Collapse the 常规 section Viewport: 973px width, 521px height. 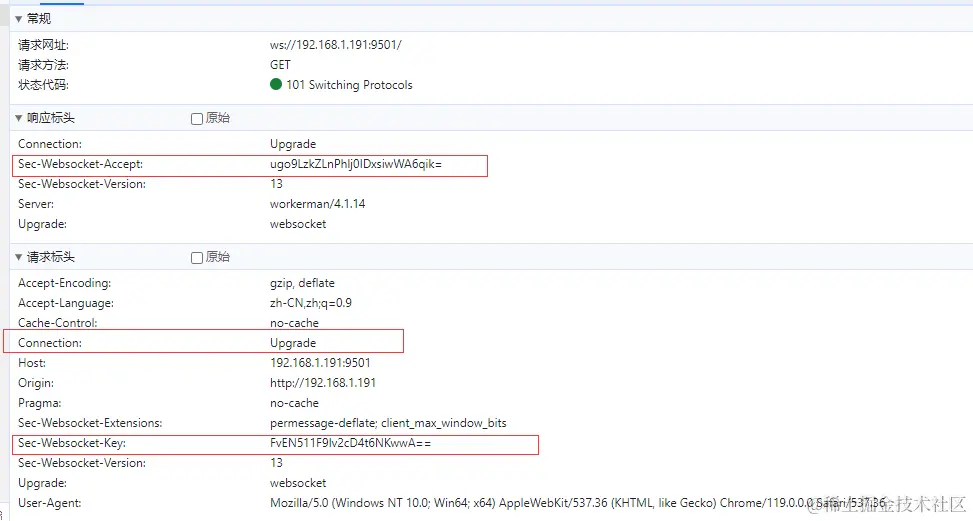click(x=19, y=19)
